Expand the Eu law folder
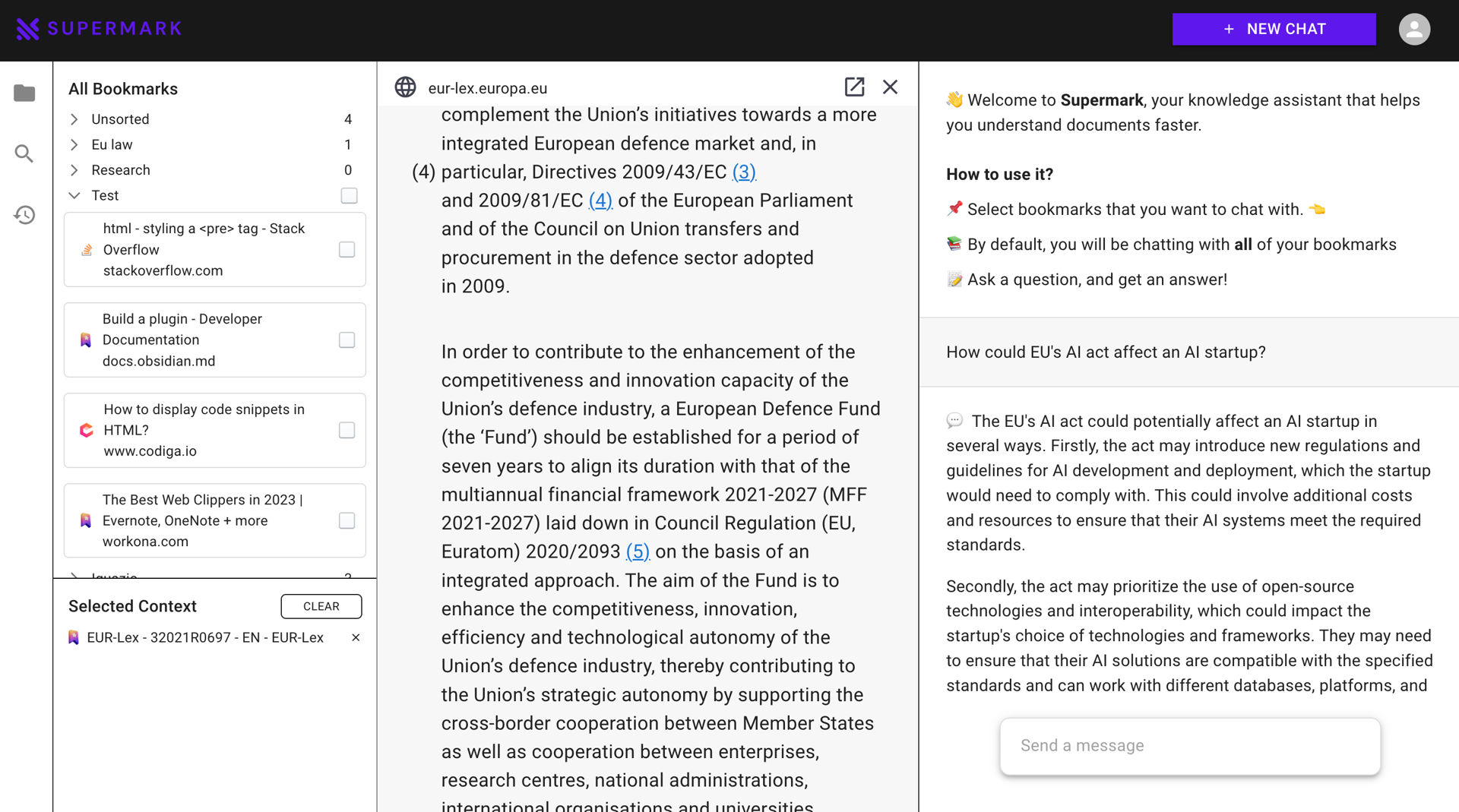 pyautogui.click(x=74, y=145)
